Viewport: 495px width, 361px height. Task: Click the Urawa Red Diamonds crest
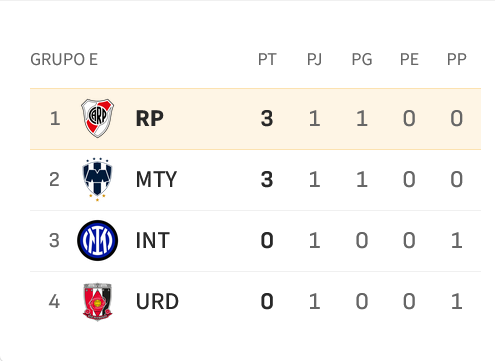tap(97, 302)
